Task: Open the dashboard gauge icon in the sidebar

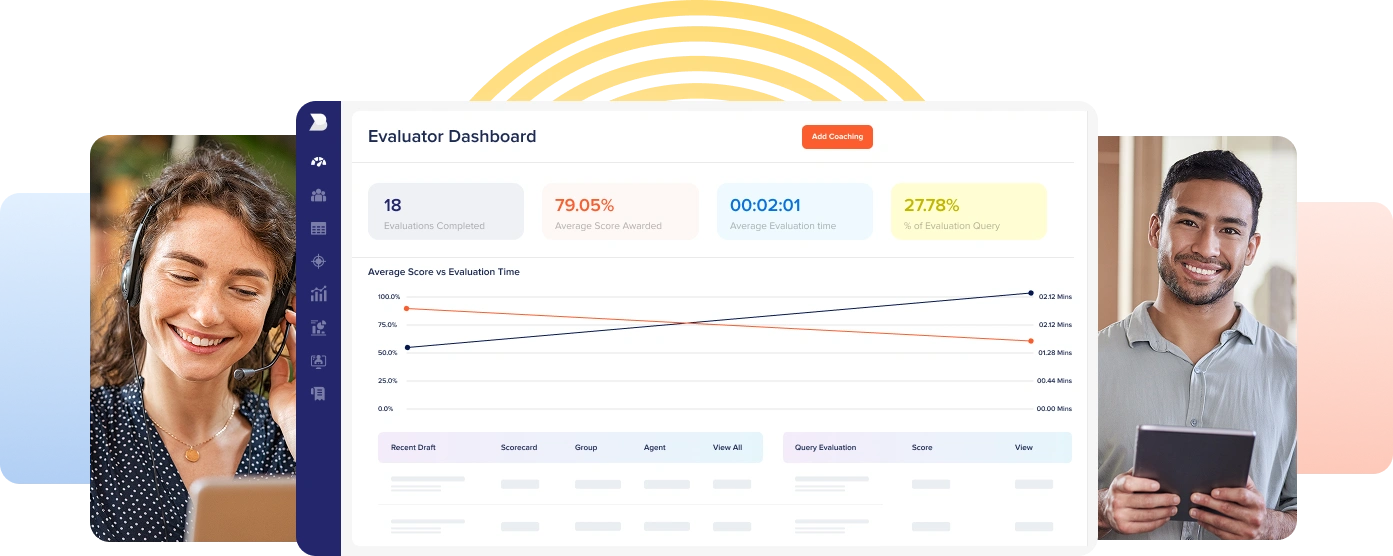Action: (x=318, y=162)
